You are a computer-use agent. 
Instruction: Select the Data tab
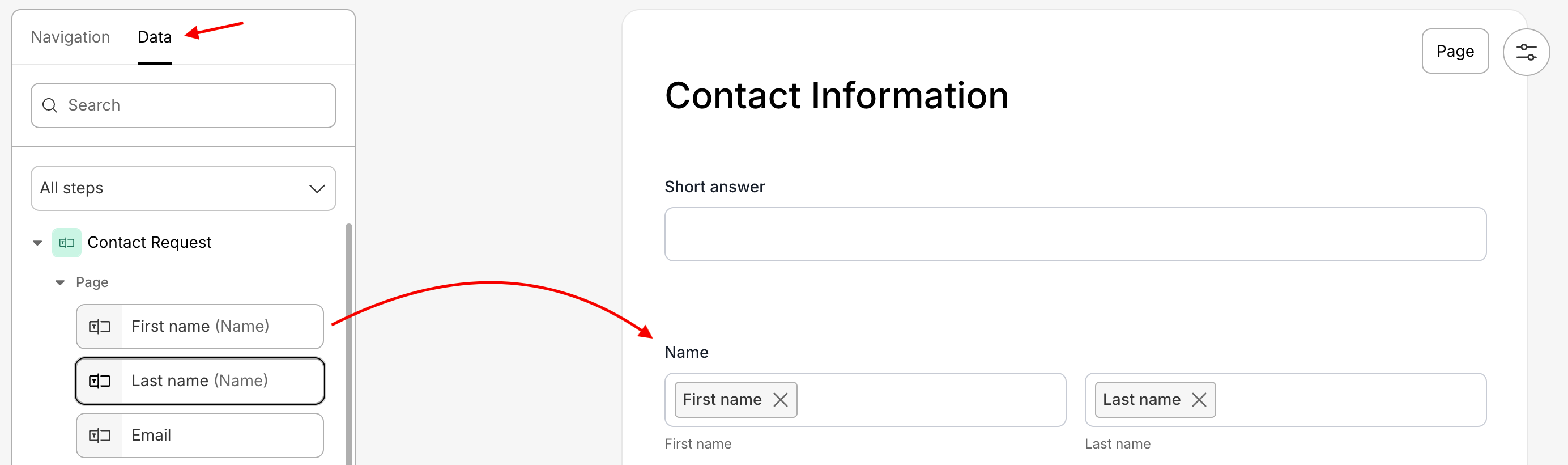click(x=155, y=37)
